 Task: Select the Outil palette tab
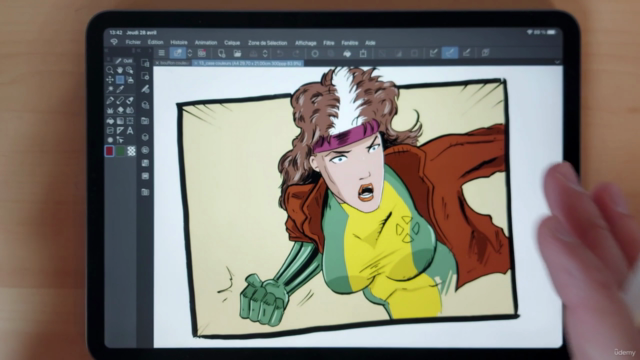(x=124, y=60)
